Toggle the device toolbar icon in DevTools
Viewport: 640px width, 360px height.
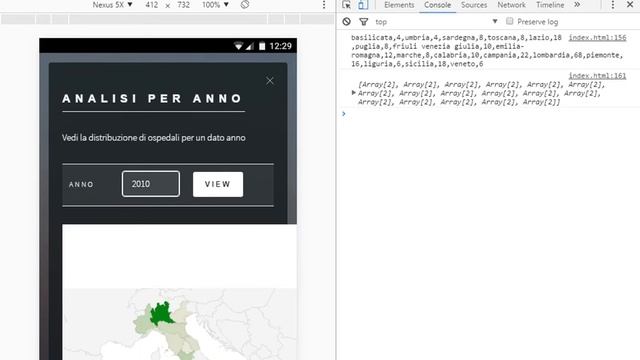(362, 4)
